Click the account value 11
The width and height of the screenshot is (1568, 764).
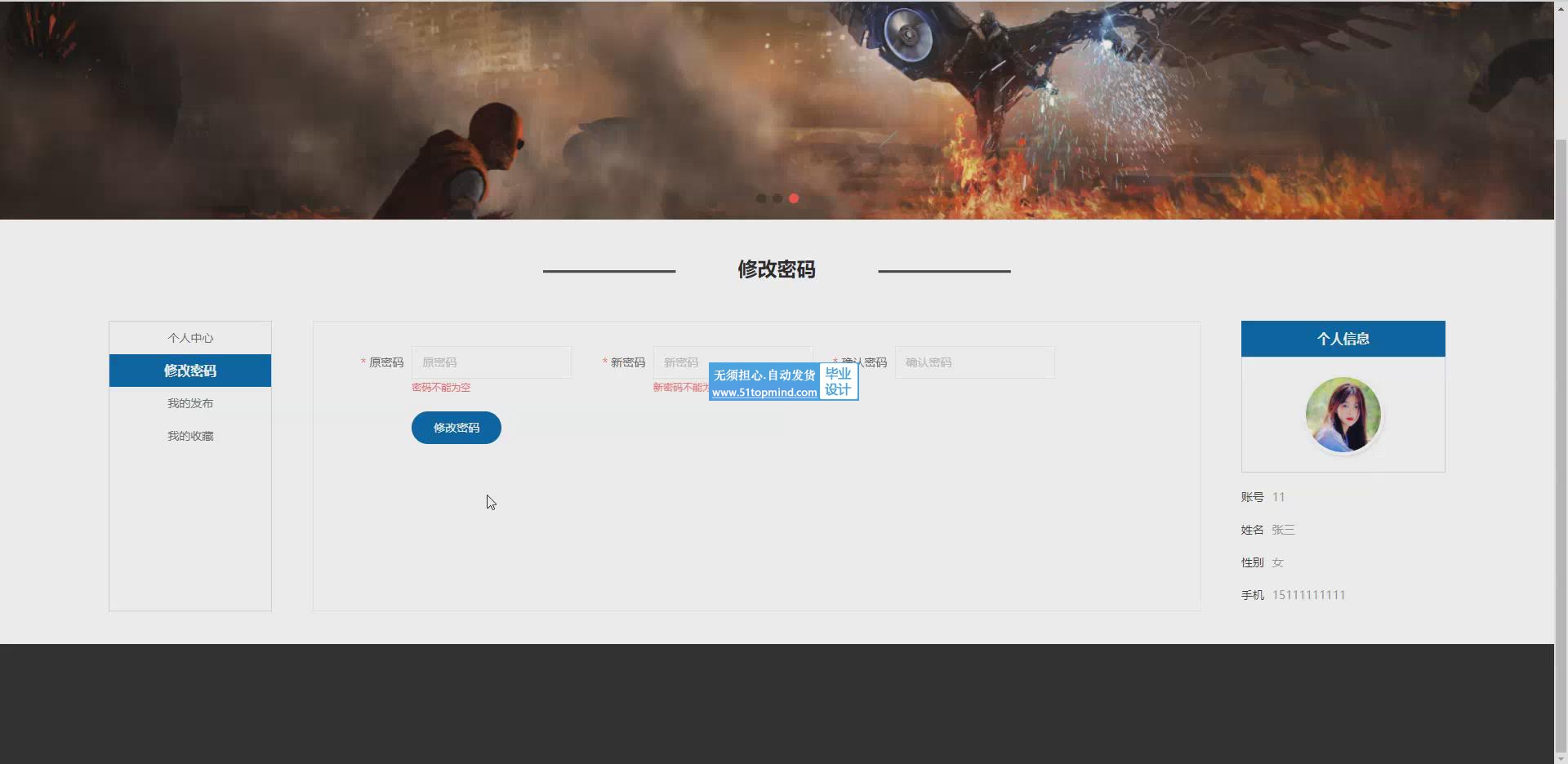pos(1279,497)
